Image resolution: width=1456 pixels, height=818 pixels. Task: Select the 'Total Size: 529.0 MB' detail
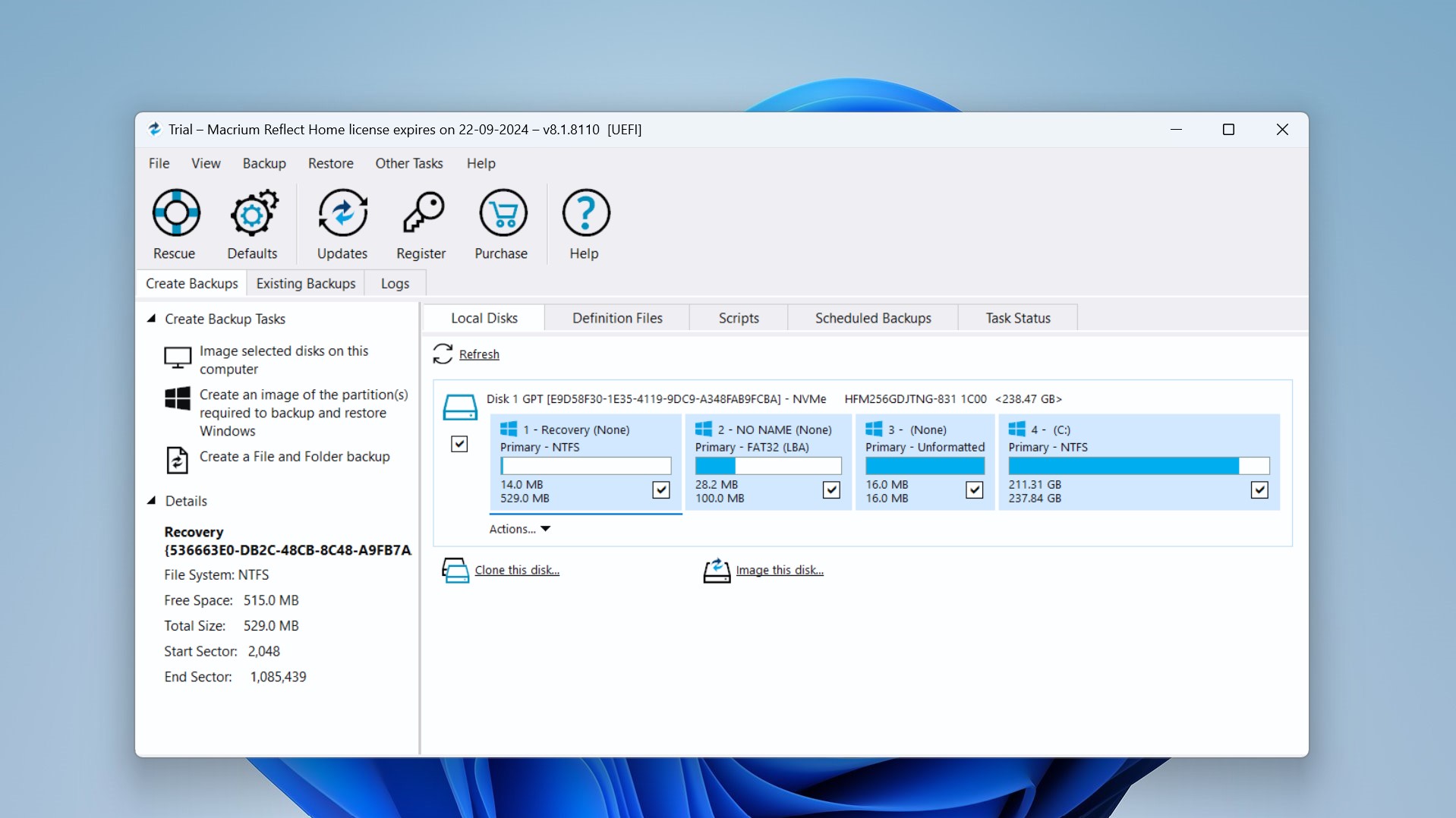point(232,626)
